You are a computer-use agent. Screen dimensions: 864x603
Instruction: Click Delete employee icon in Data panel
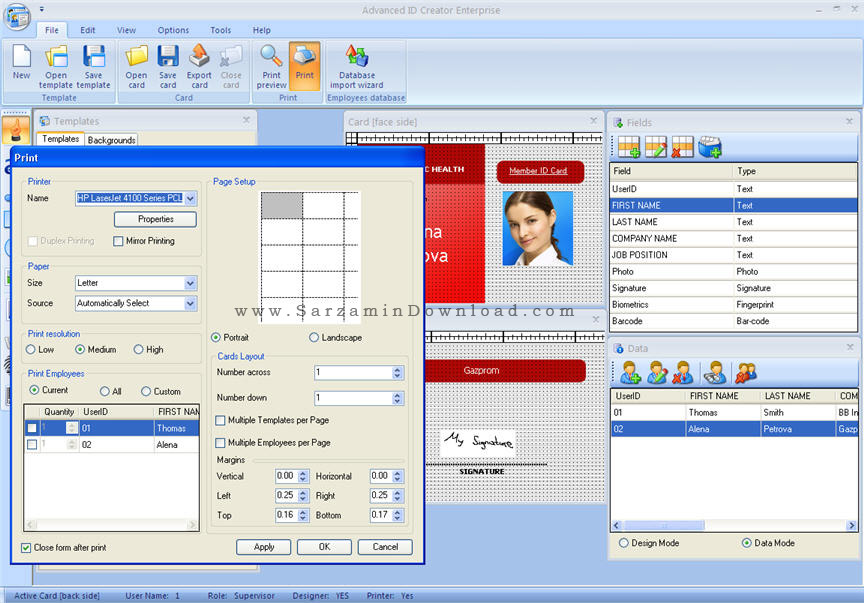pyautogui.click(x=683, y=373)
